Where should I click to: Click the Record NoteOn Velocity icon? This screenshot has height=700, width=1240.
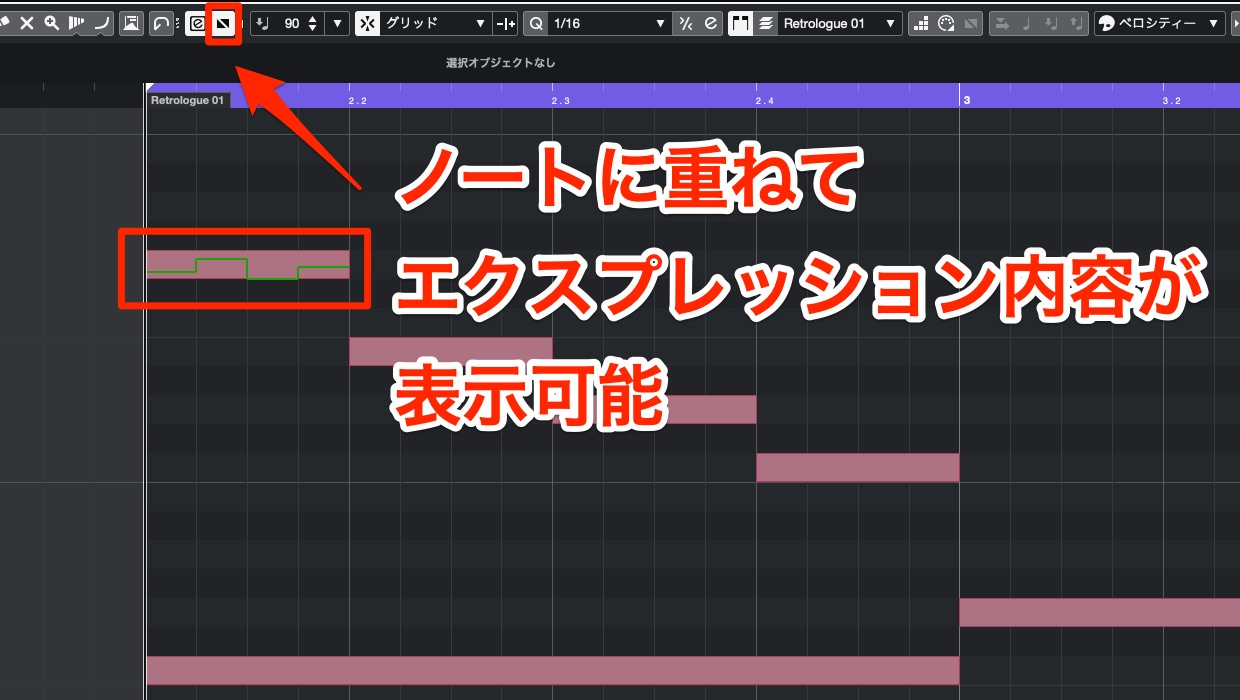1051,23
